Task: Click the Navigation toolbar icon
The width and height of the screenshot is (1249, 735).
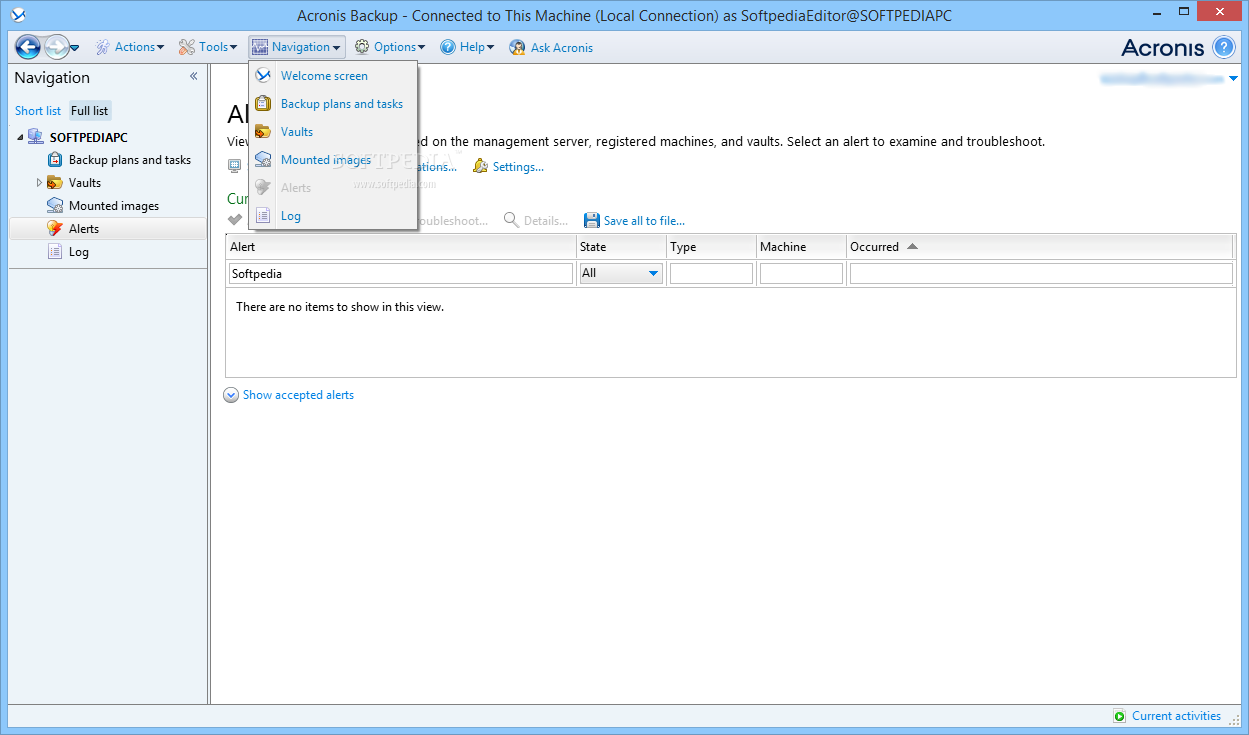Action: coord(260,47)
